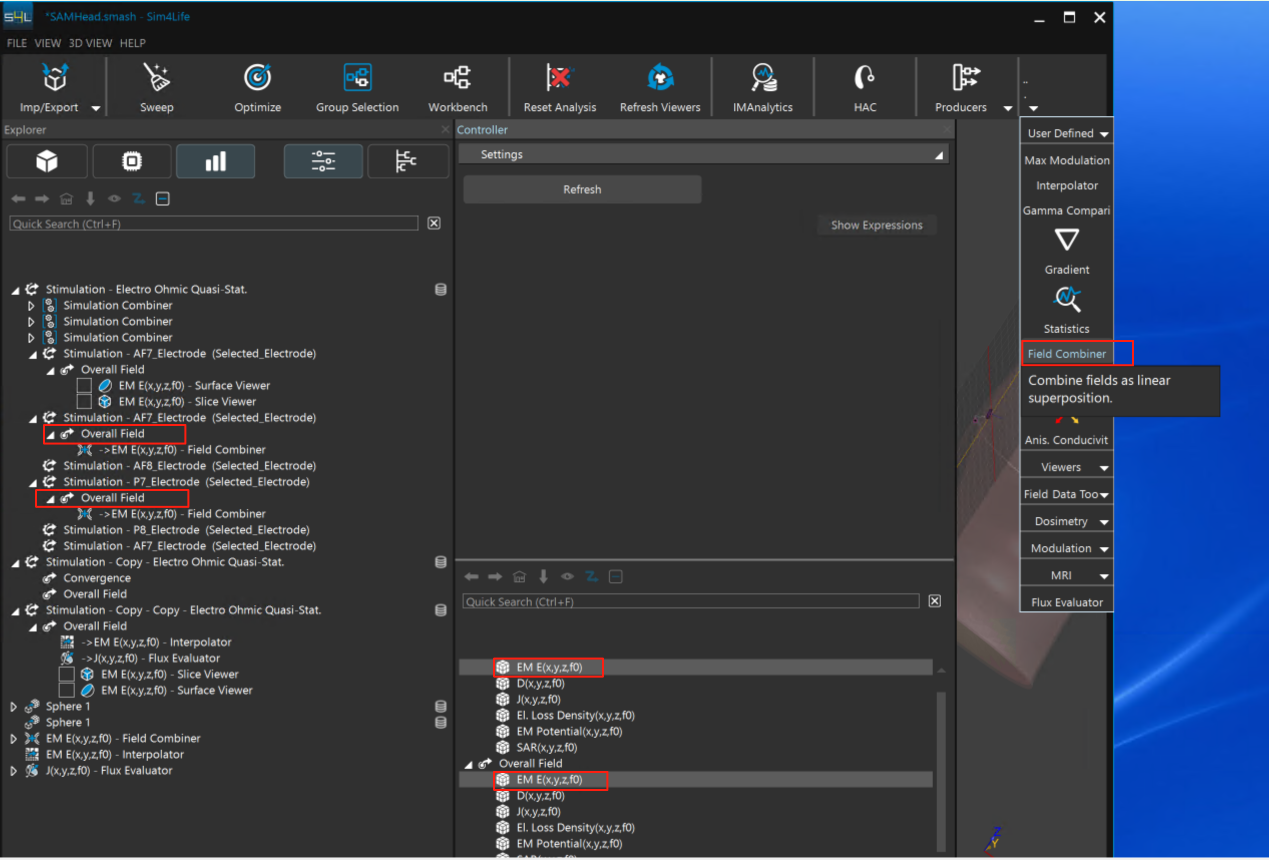Expand the Sphere 1 tree node
This screenshot has width=1269, height=860.
click(x=14, y=707)
